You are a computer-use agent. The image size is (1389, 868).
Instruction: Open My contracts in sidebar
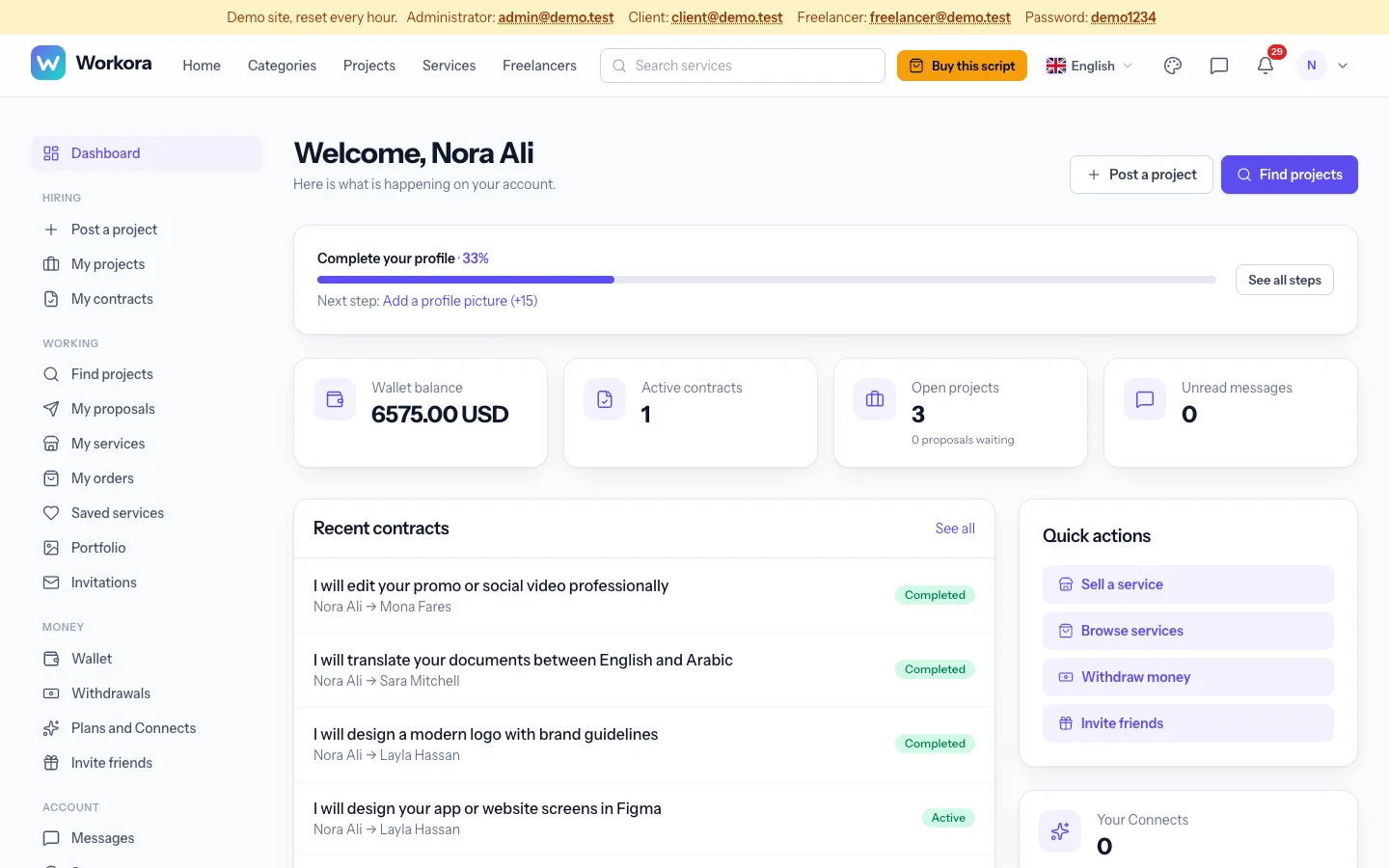point(147,299)
